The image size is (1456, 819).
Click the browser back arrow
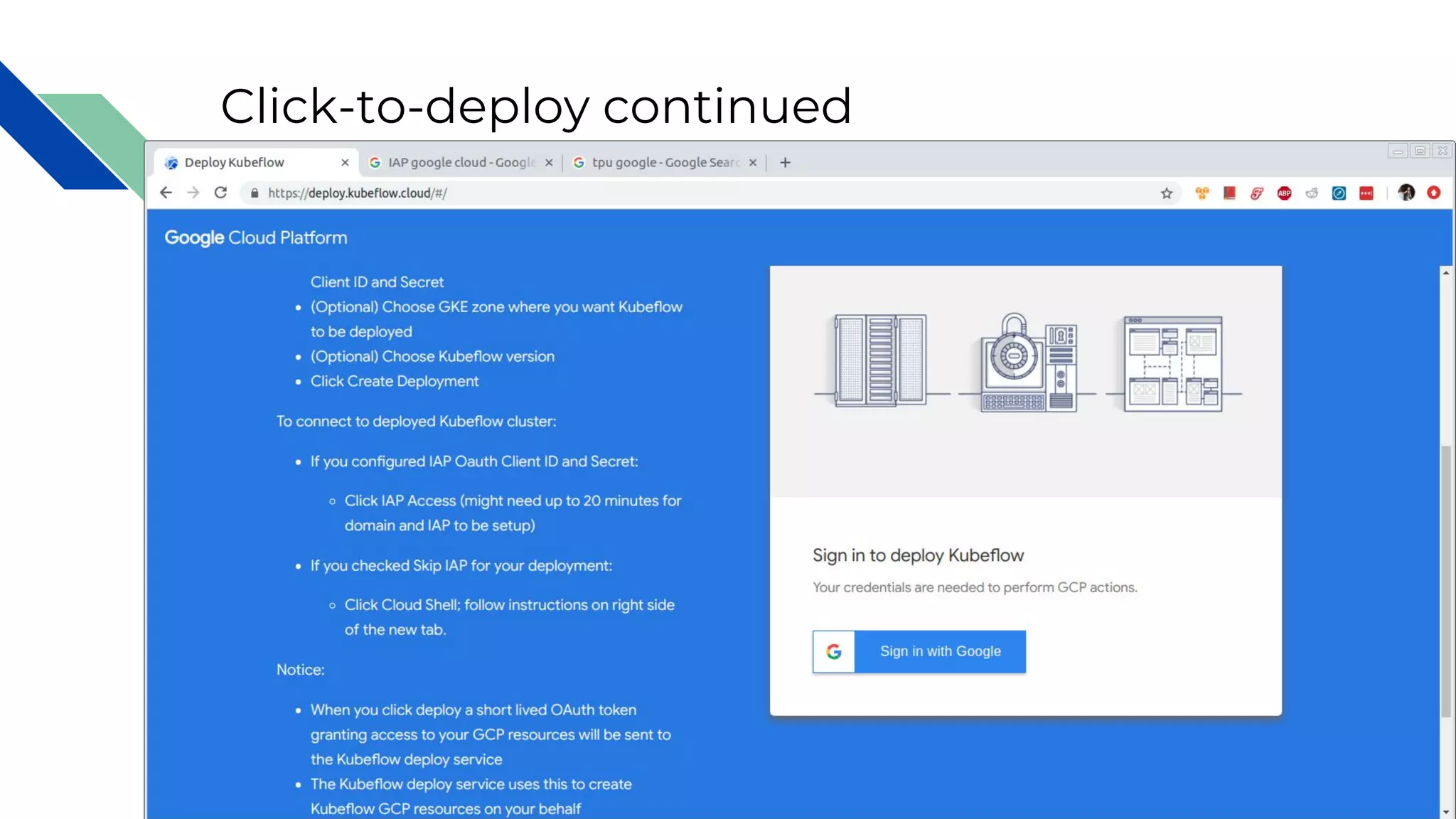pos(166,193)
